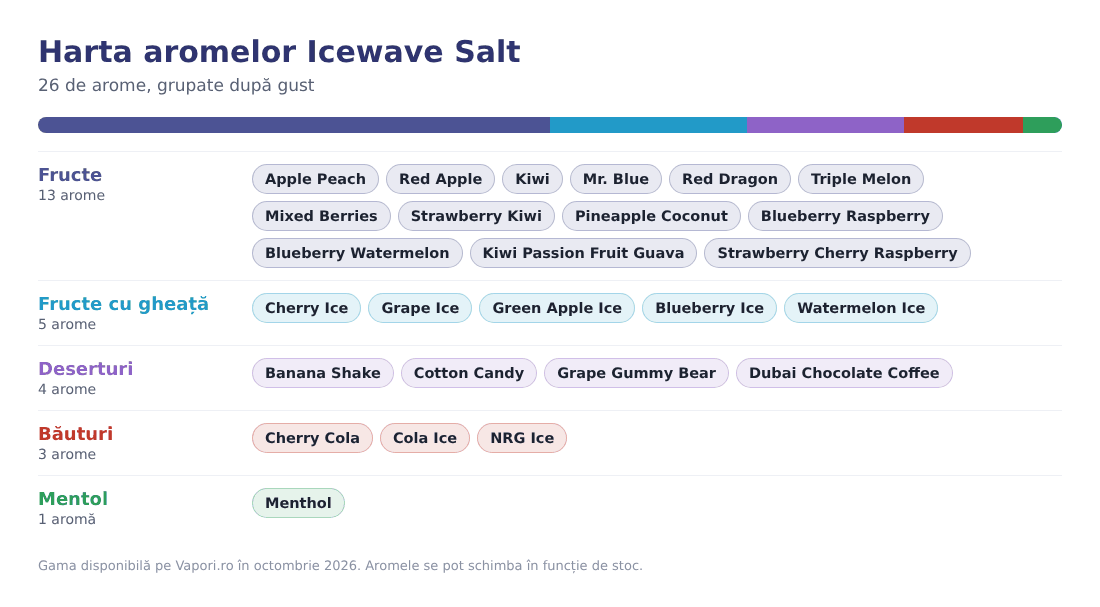The height and width of the screenshot is (607, 1100).
Task: Open the Mentol category heading
Action: (x=73, y=499)
